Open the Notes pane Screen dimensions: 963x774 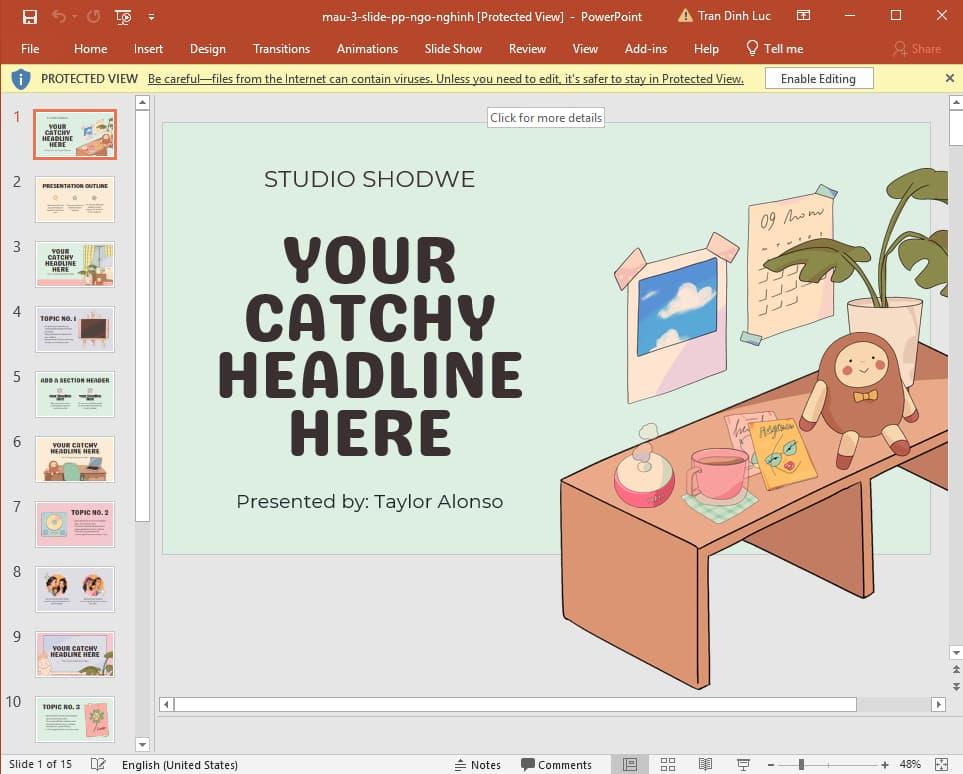477,764
